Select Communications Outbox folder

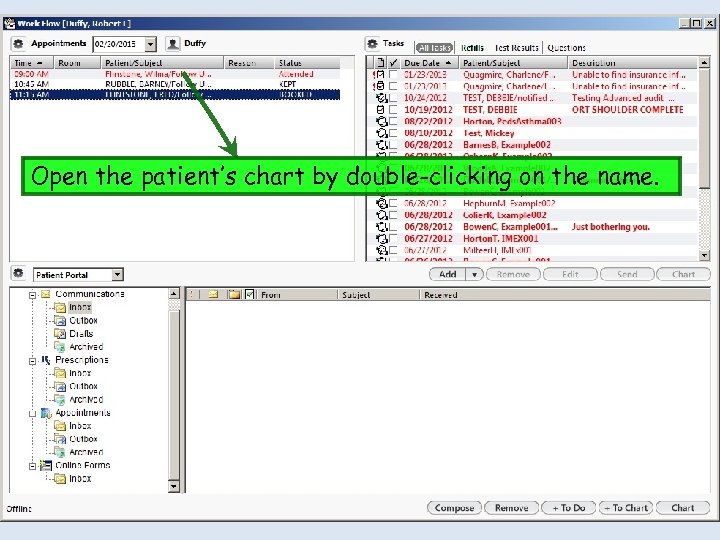(76, 321)
